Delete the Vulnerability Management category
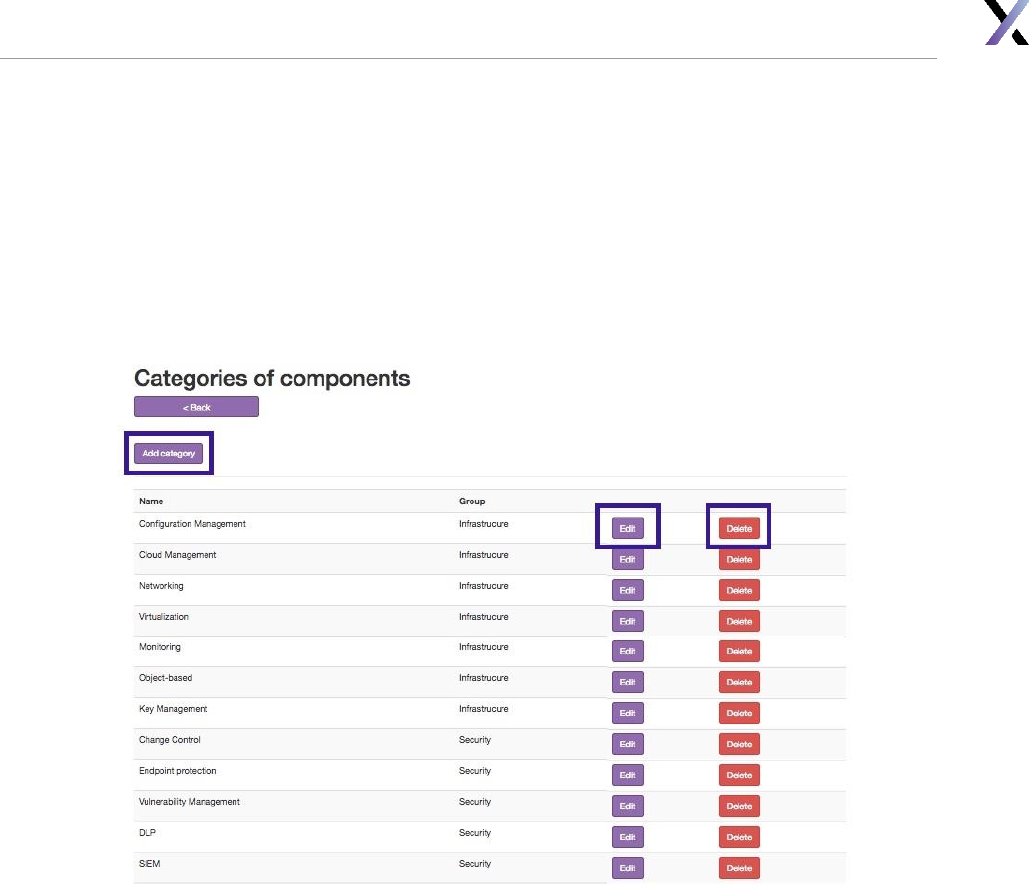This screenshot has width=1029, height=884. point(739,807)
